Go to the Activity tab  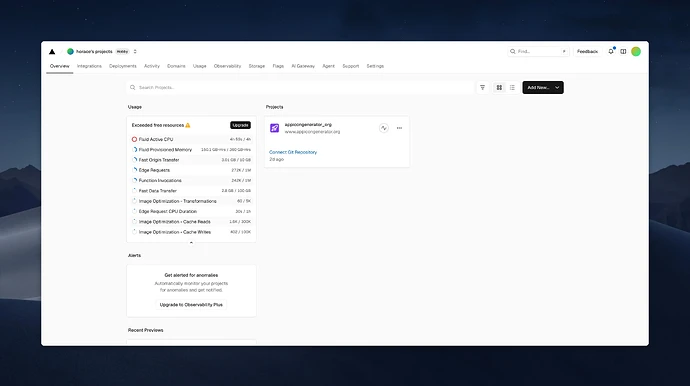(x=152, y=66)
